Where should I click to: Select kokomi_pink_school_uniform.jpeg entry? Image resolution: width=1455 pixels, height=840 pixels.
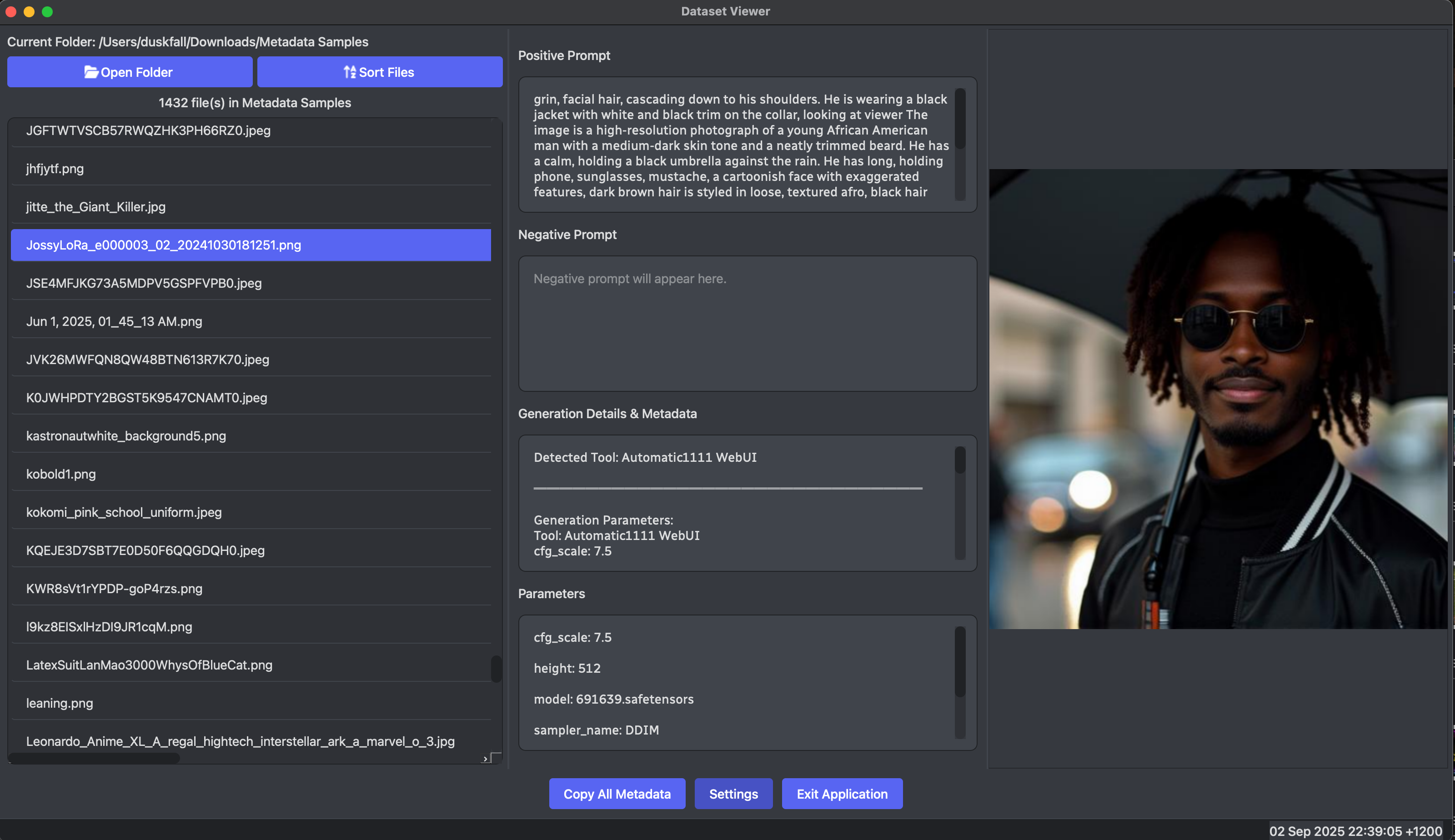click(124, 512)
